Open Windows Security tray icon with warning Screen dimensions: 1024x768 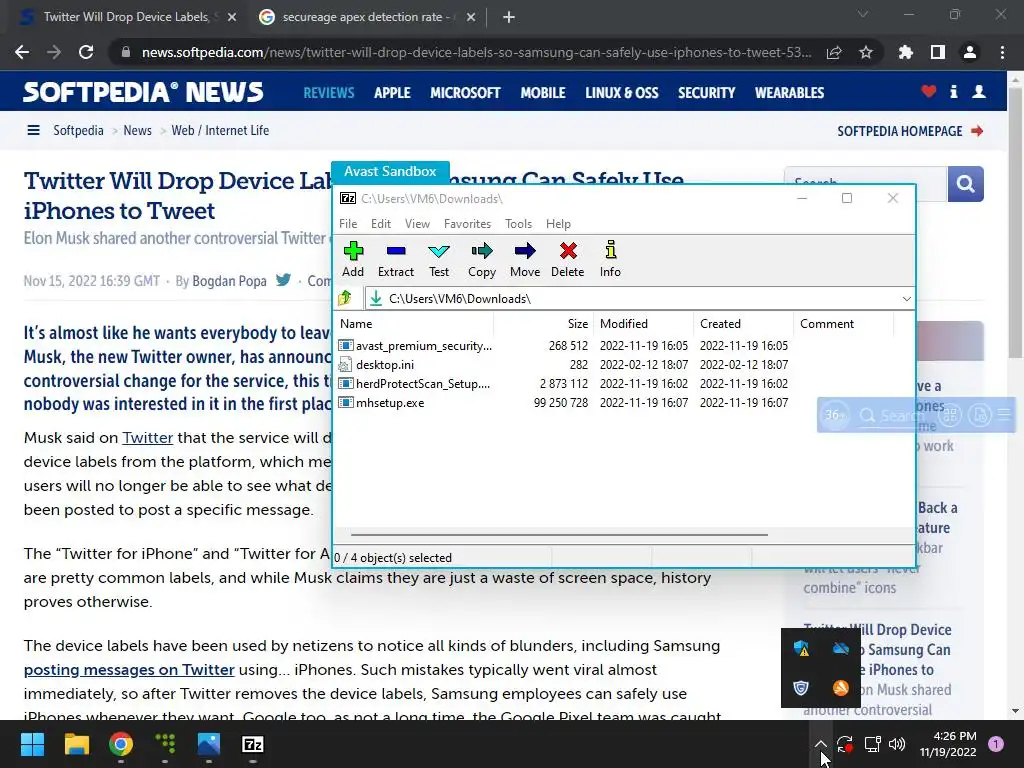[x=801, y=648]
